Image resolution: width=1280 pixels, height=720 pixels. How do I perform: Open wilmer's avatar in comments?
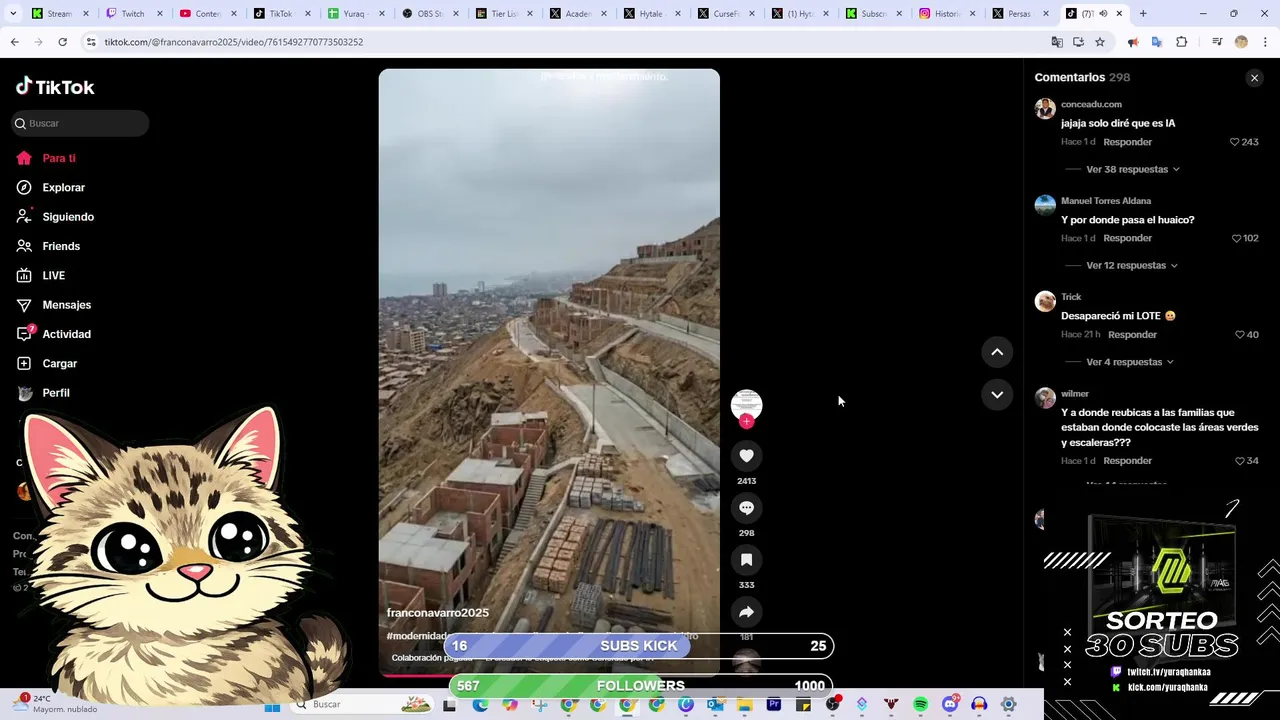1045,398
